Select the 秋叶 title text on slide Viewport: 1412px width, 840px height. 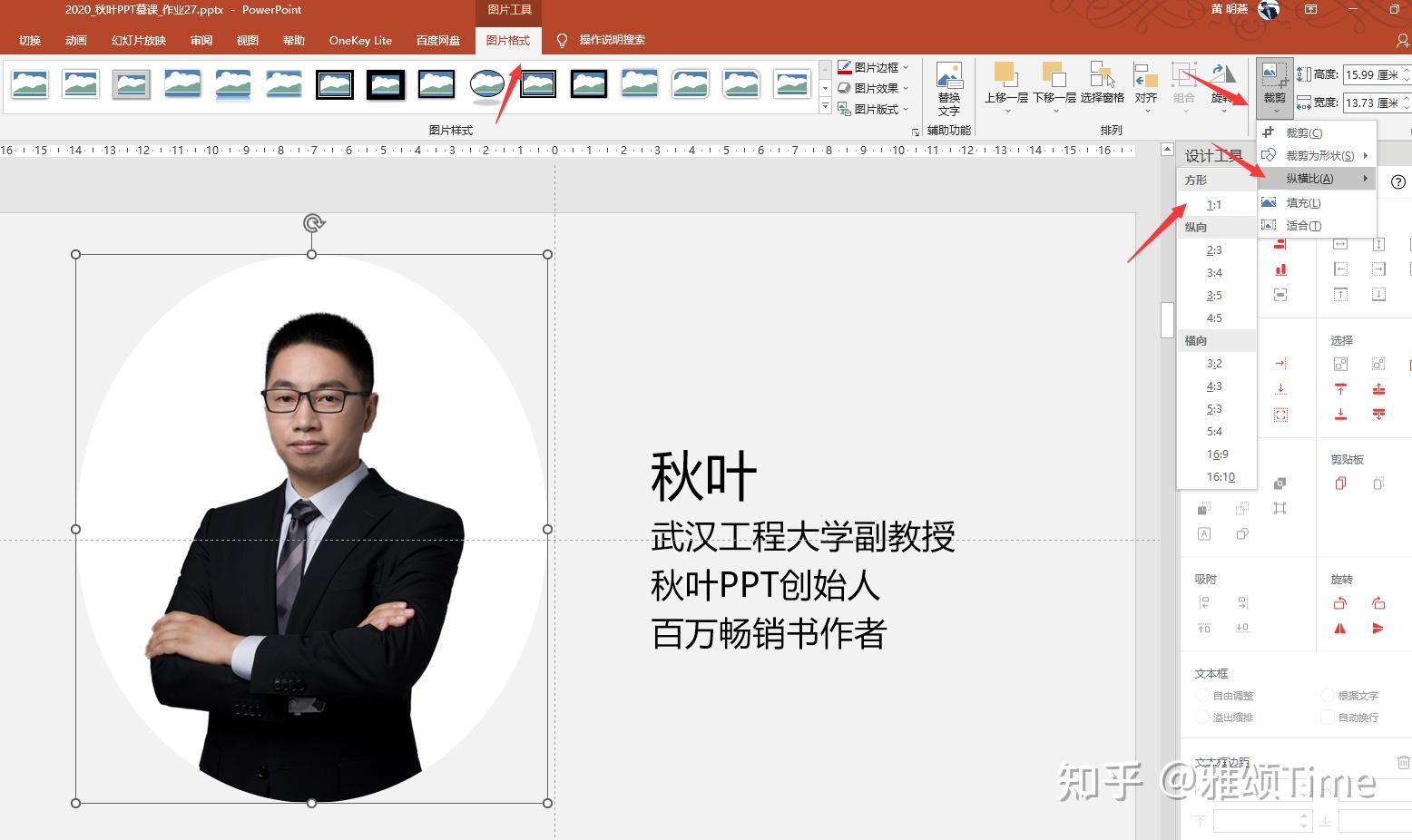pyautogui.click(x=703, y=476)
